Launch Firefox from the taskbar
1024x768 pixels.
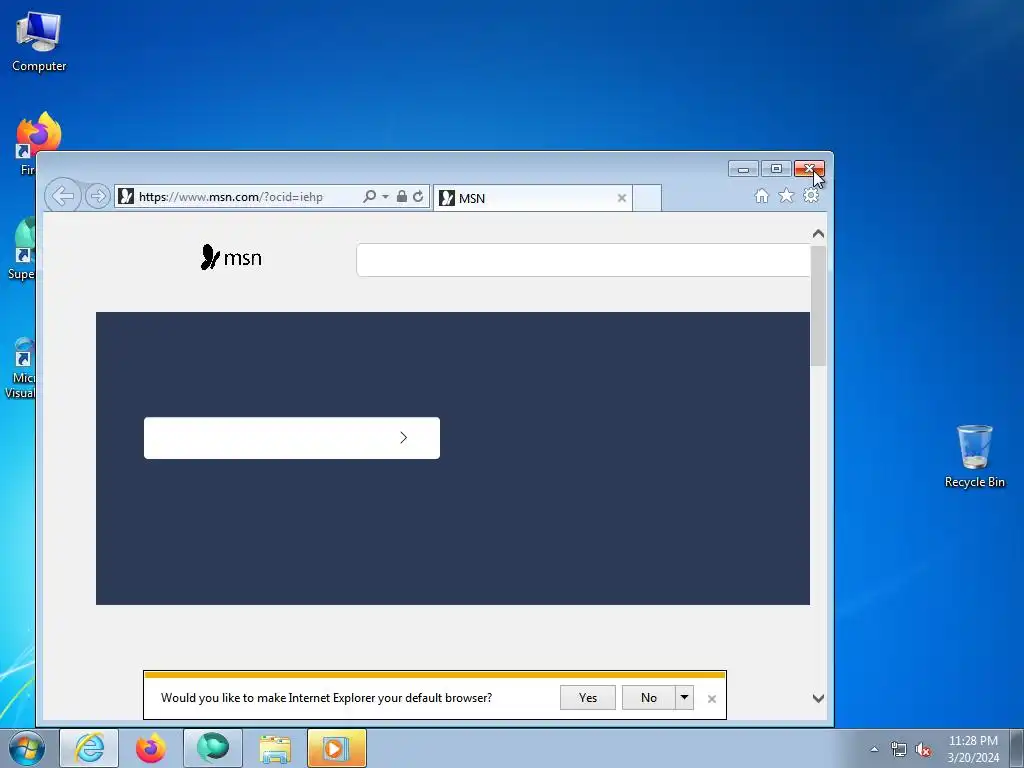(151, 748)
